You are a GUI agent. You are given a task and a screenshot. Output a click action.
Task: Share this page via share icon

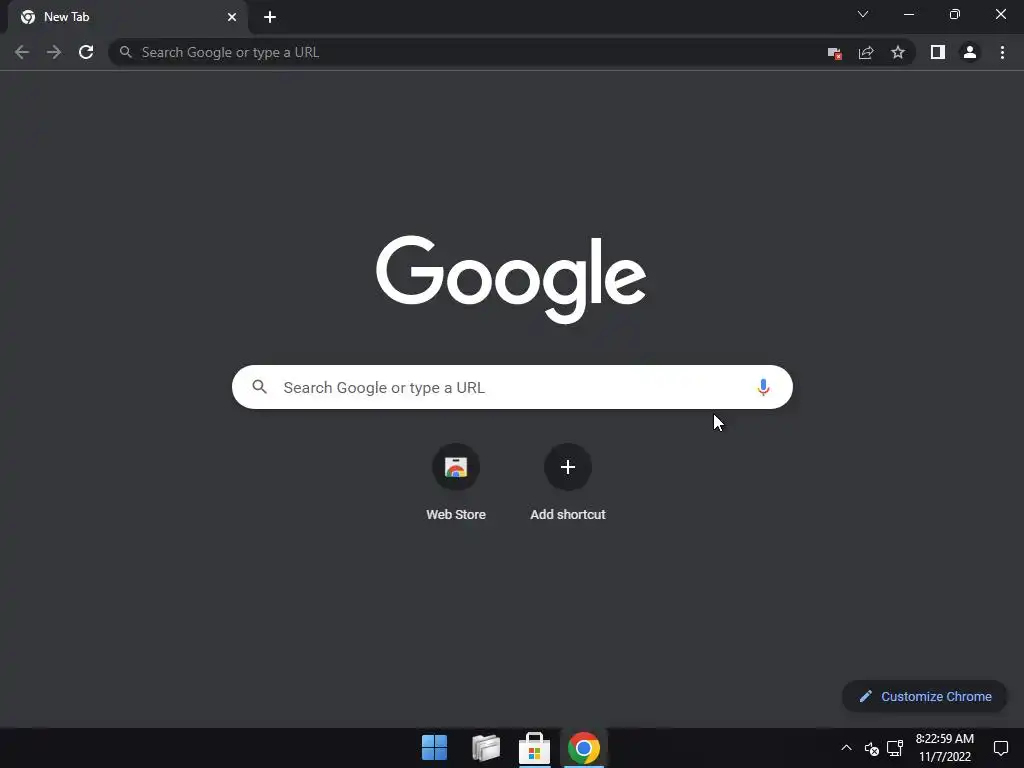point(866,53)
